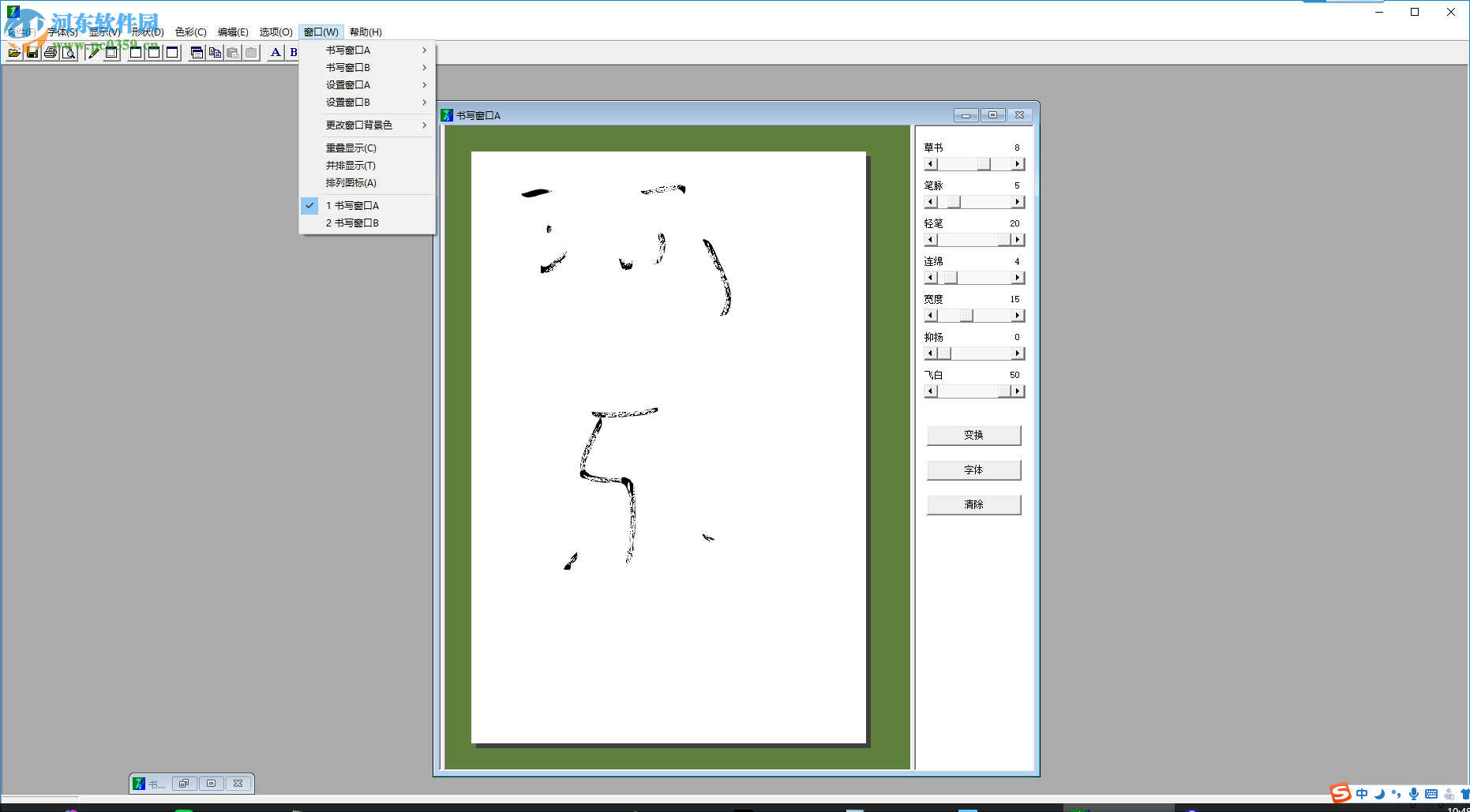This screenshot has height=812, width=1470.
Task: Click the moon icon in input bar
Action: coord(1379,795)
